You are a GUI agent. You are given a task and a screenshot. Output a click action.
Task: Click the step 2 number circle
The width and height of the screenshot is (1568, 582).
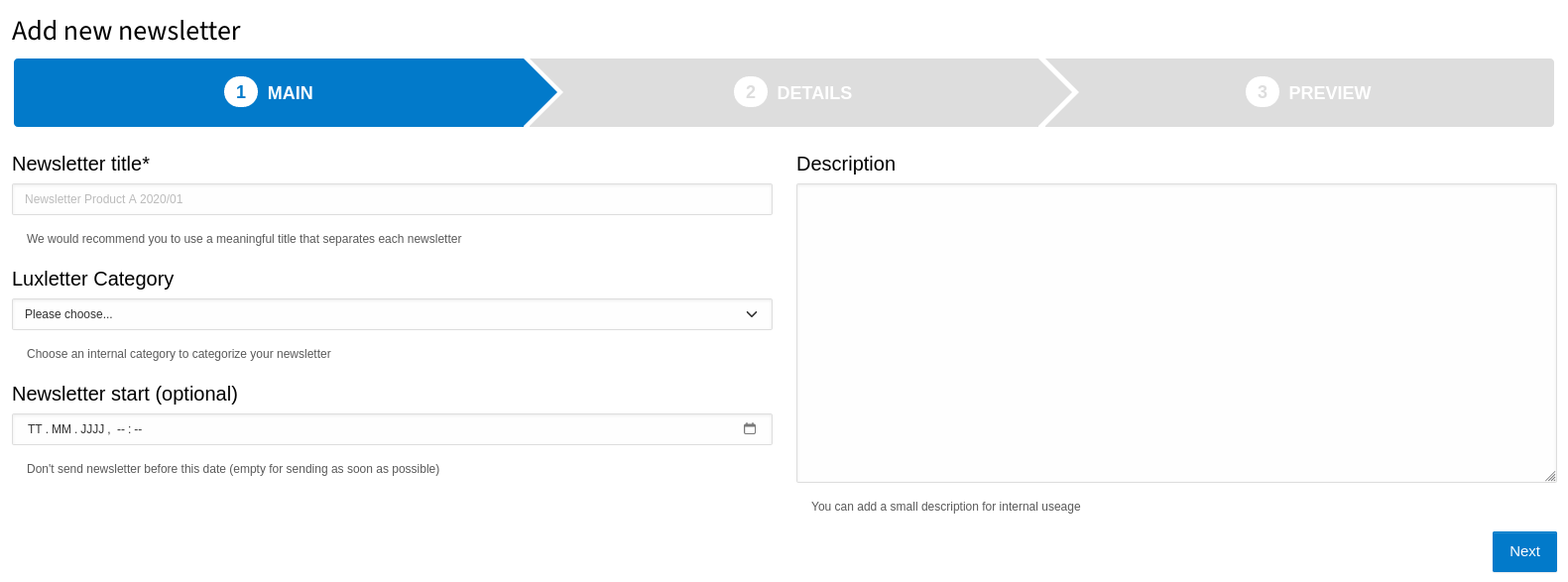(x=751, y=92)
